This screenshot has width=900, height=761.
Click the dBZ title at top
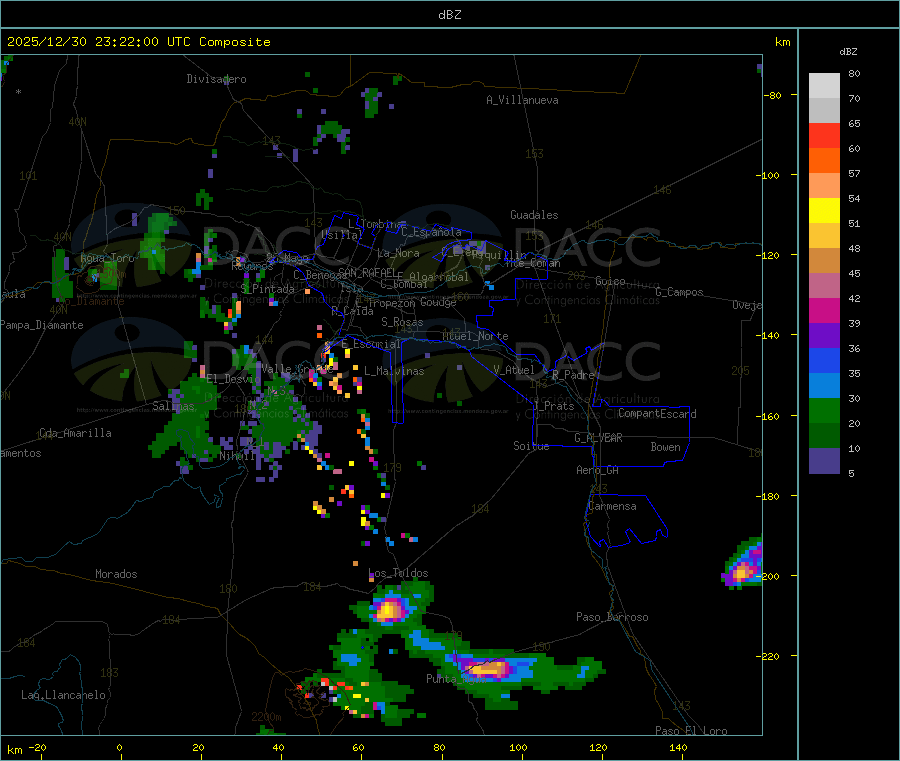tap(449, 15)
